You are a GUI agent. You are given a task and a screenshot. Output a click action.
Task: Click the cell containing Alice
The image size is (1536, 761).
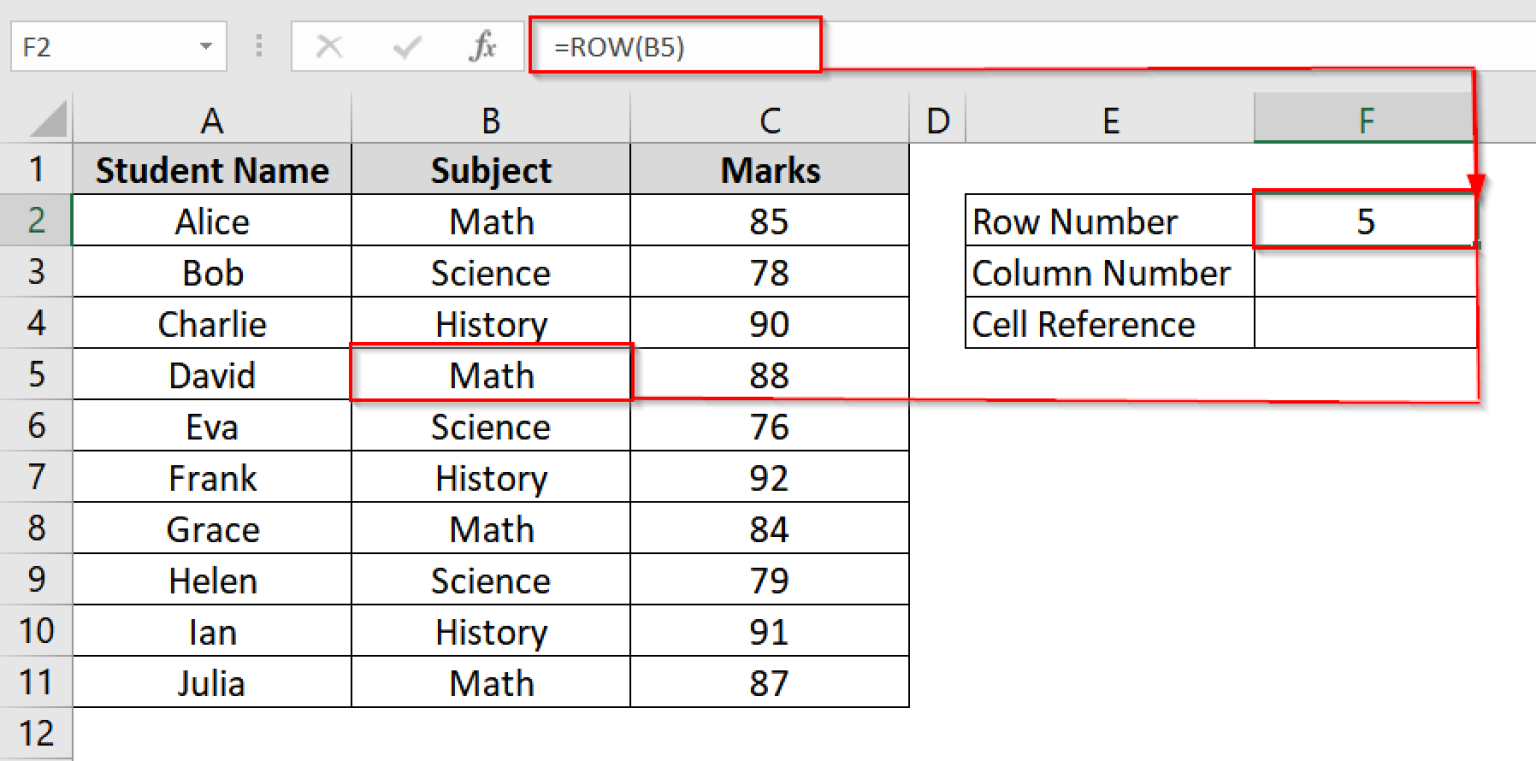click(211, 221)
